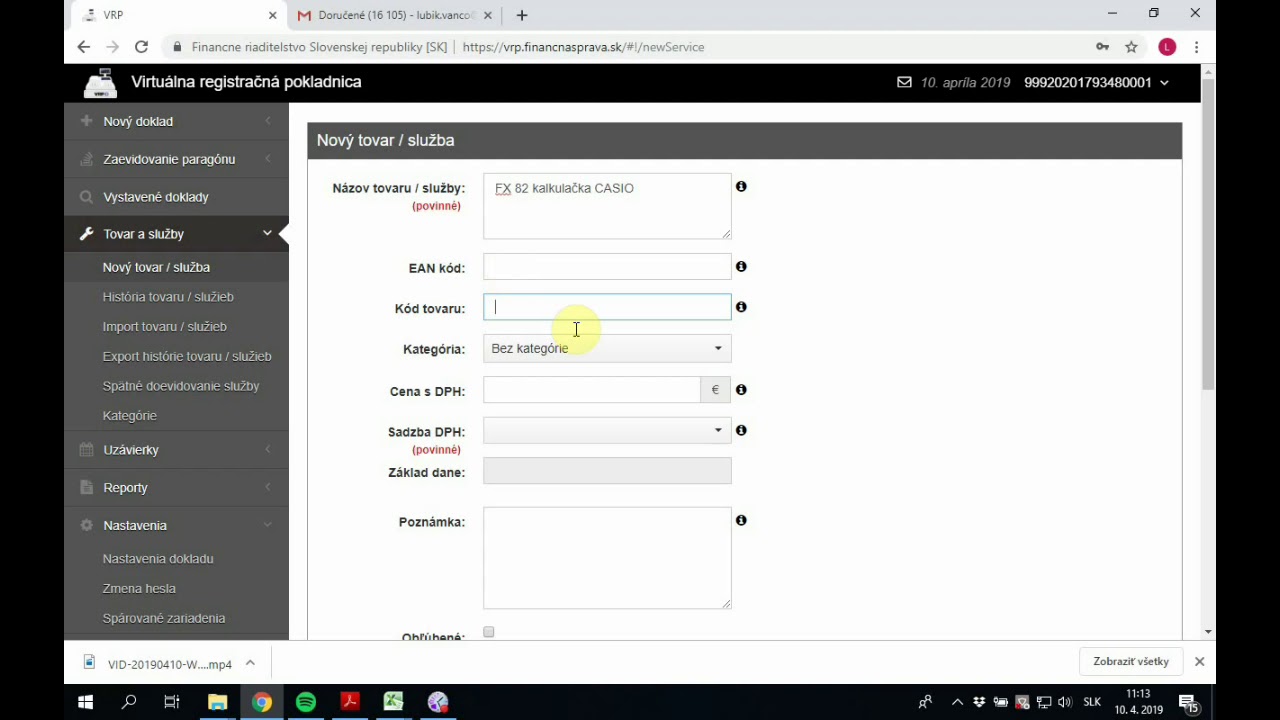The width and height of the screenshot is (1280, 720).
Task: Click into the Cena s DPH input field
Action: point(591,390)
